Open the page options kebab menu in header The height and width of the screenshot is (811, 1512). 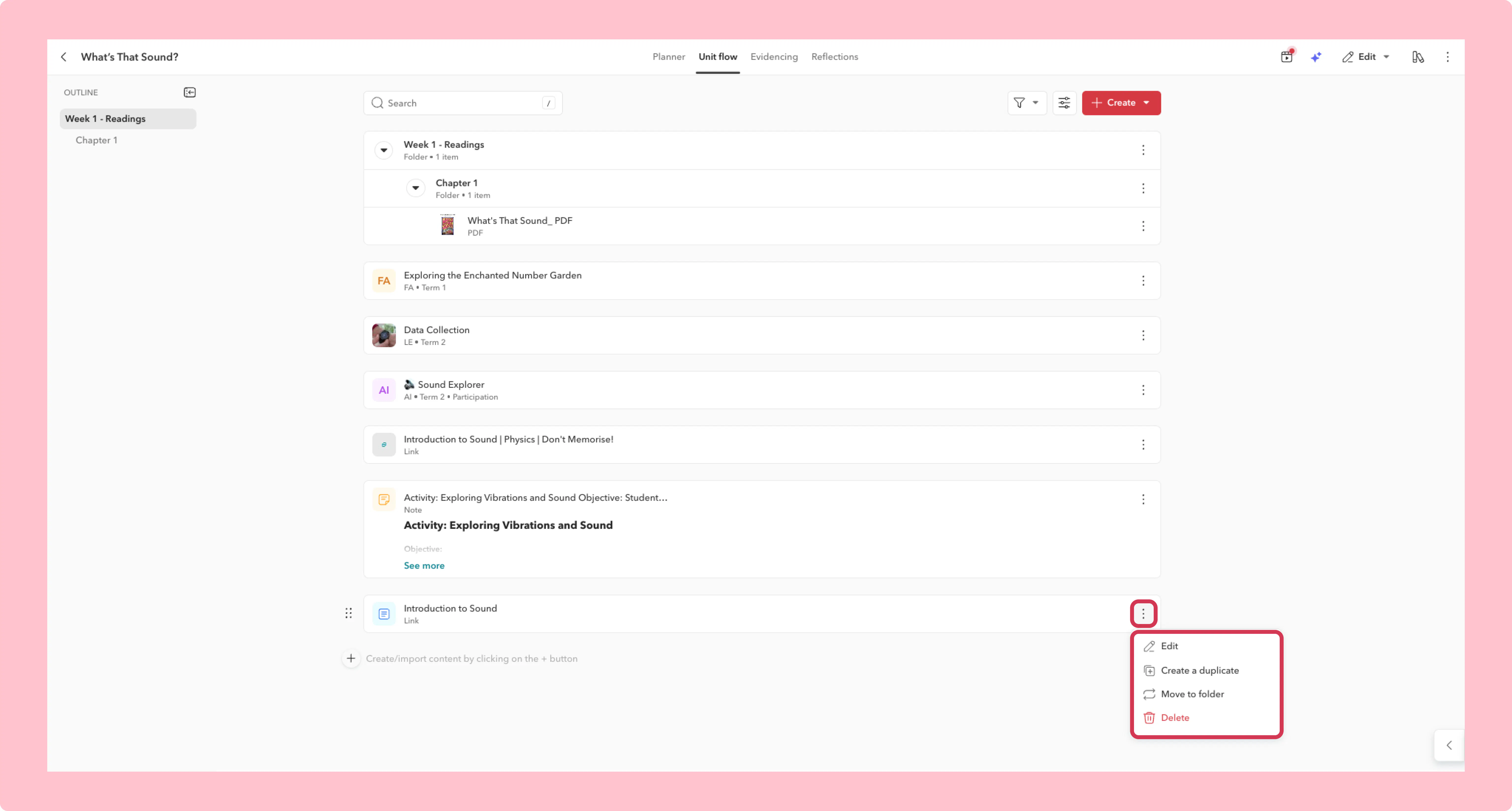(1448, 57)
